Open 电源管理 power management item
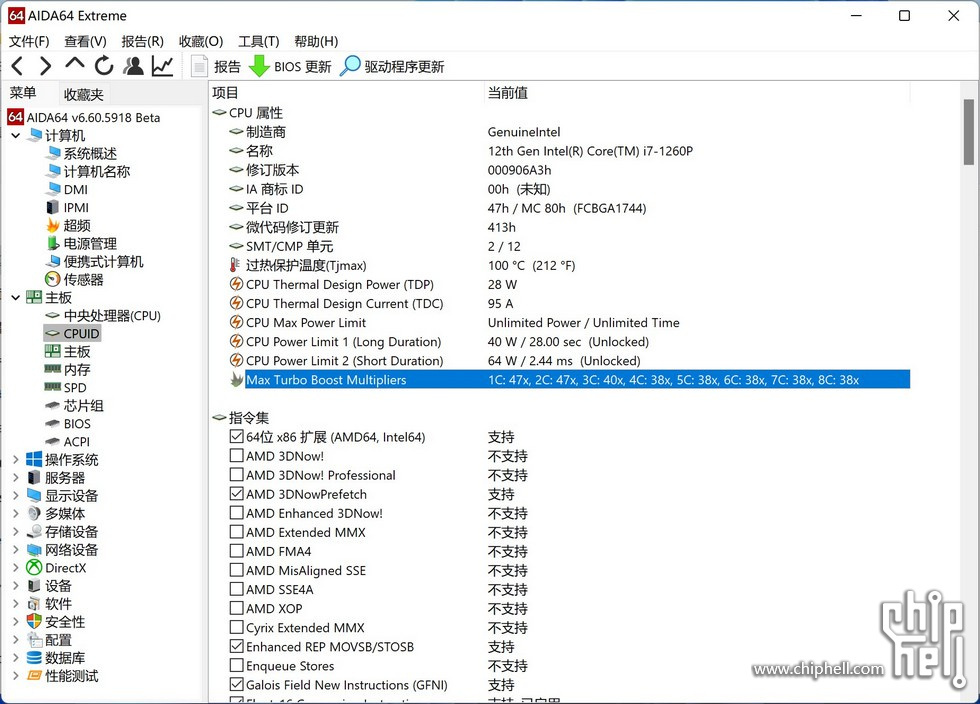This screenshot has height=704, width=980. coord(82,244)
